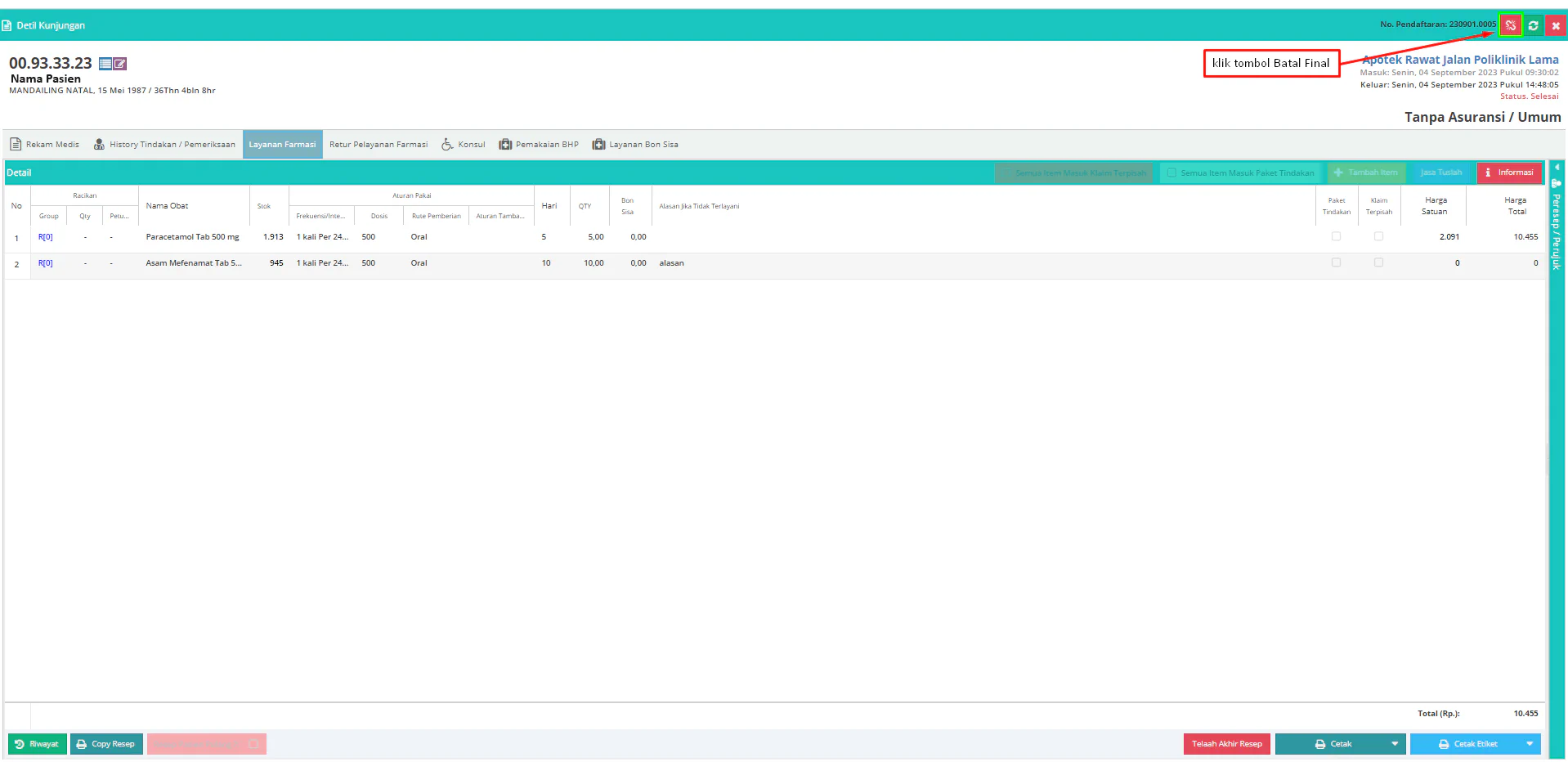The height and width of the screenshot is (762, 1568).
Task: Click the purple edit patient icon
Action: click(120, 64)
